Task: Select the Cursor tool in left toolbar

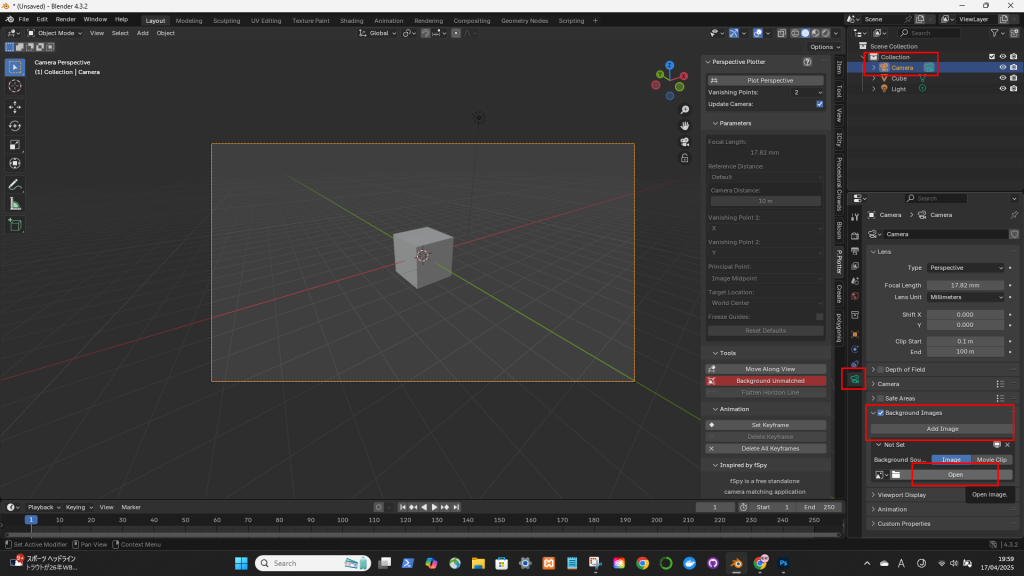Action: coord(15,86)
